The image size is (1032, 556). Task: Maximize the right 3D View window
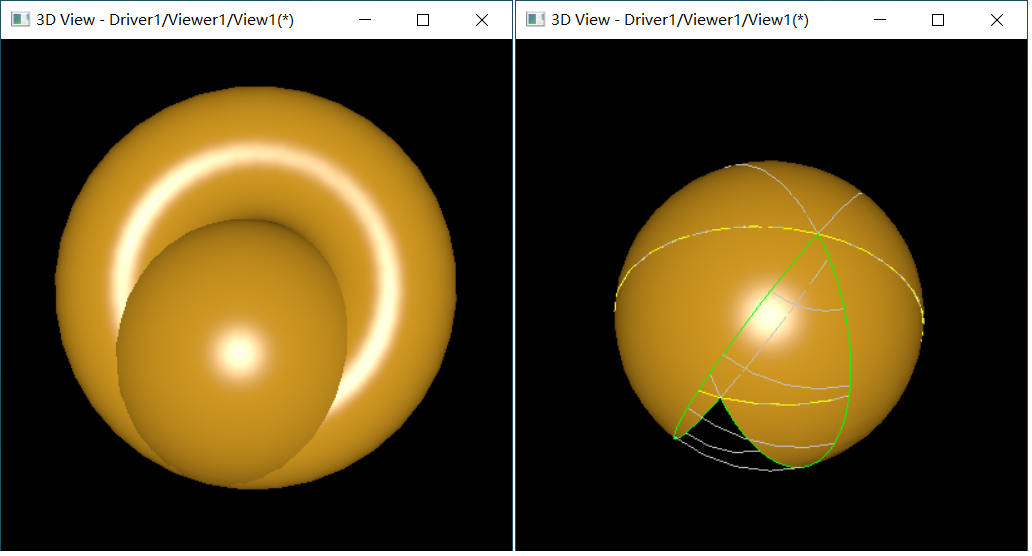click(x=938, y=20)
